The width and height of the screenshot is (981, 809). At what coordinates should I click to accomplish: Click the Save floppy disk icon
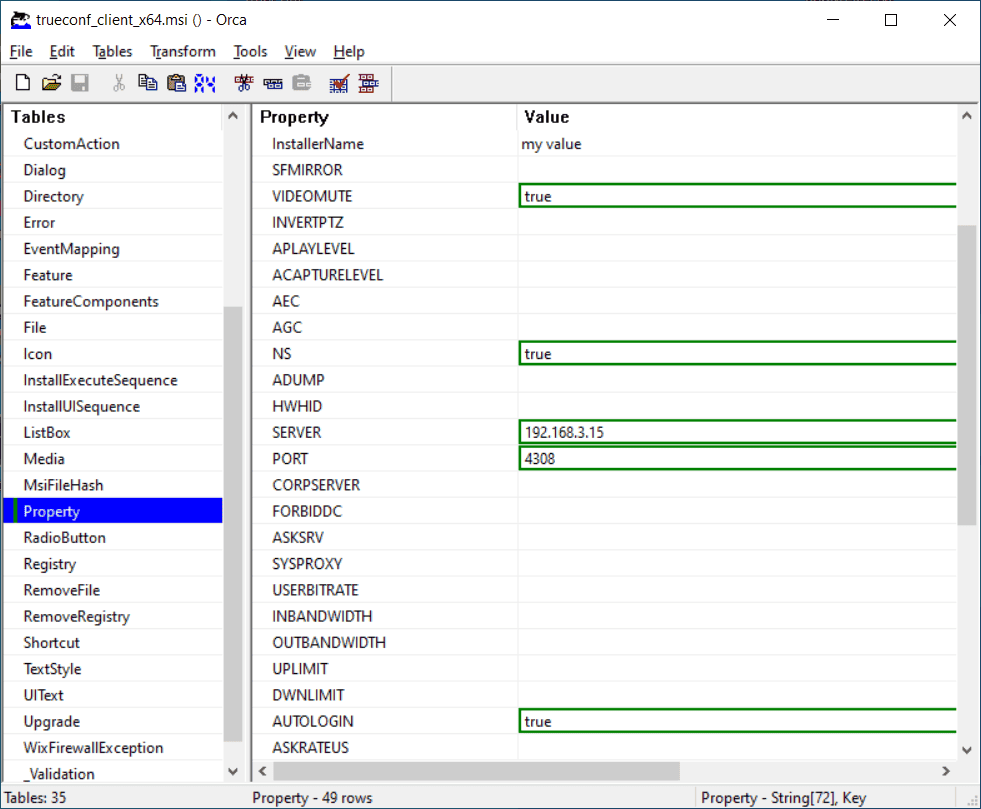pyautogui.click(x=79, y=83)
